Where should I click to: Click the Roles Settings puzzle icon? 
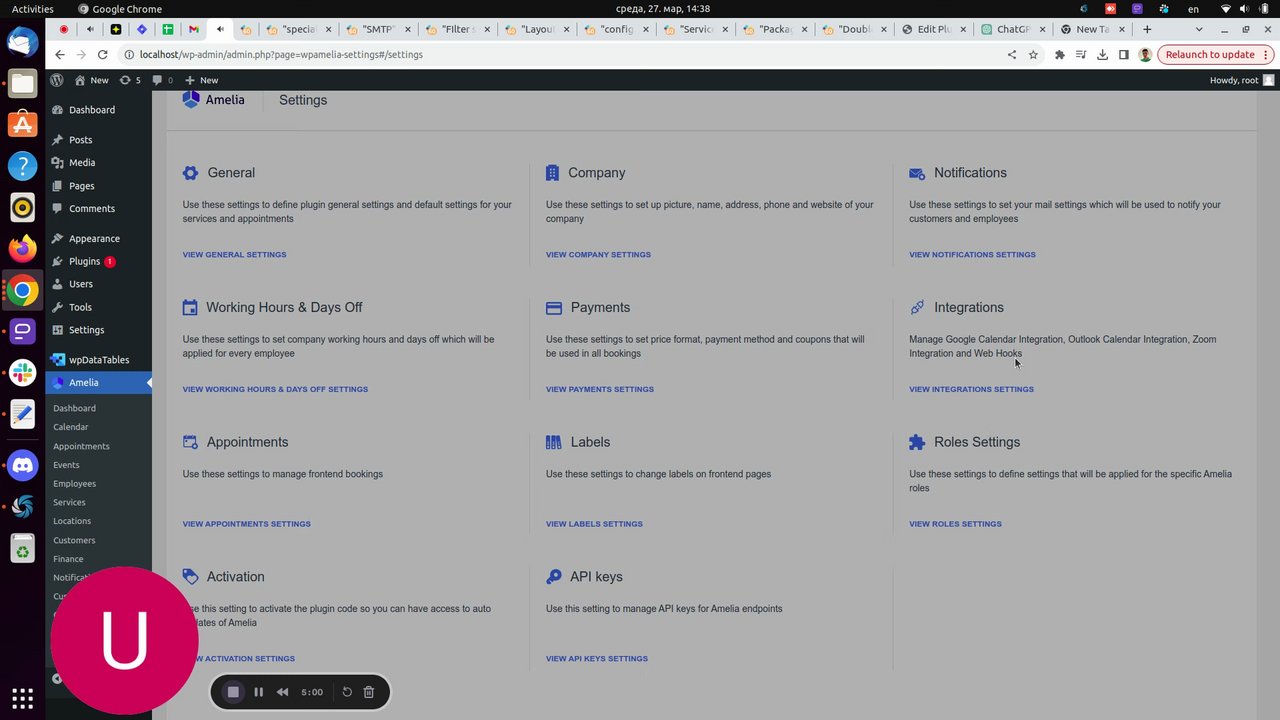(x=917, y=442)
